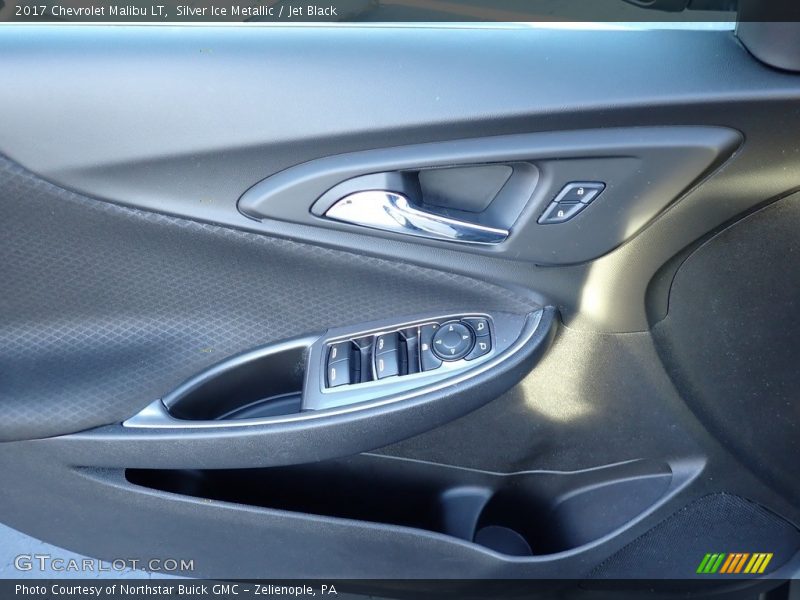Click the multicolor striped logo
This screenshot has height=600, width=800.
[x=734, y=563]
